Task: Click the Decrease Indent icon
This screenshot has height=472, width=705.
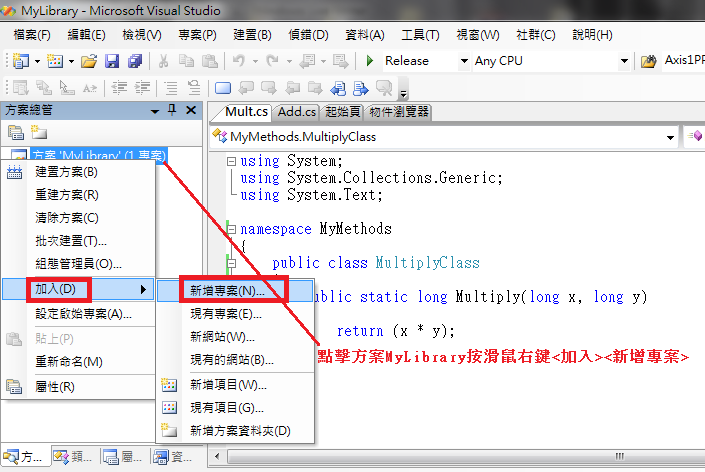Action: 119,88
